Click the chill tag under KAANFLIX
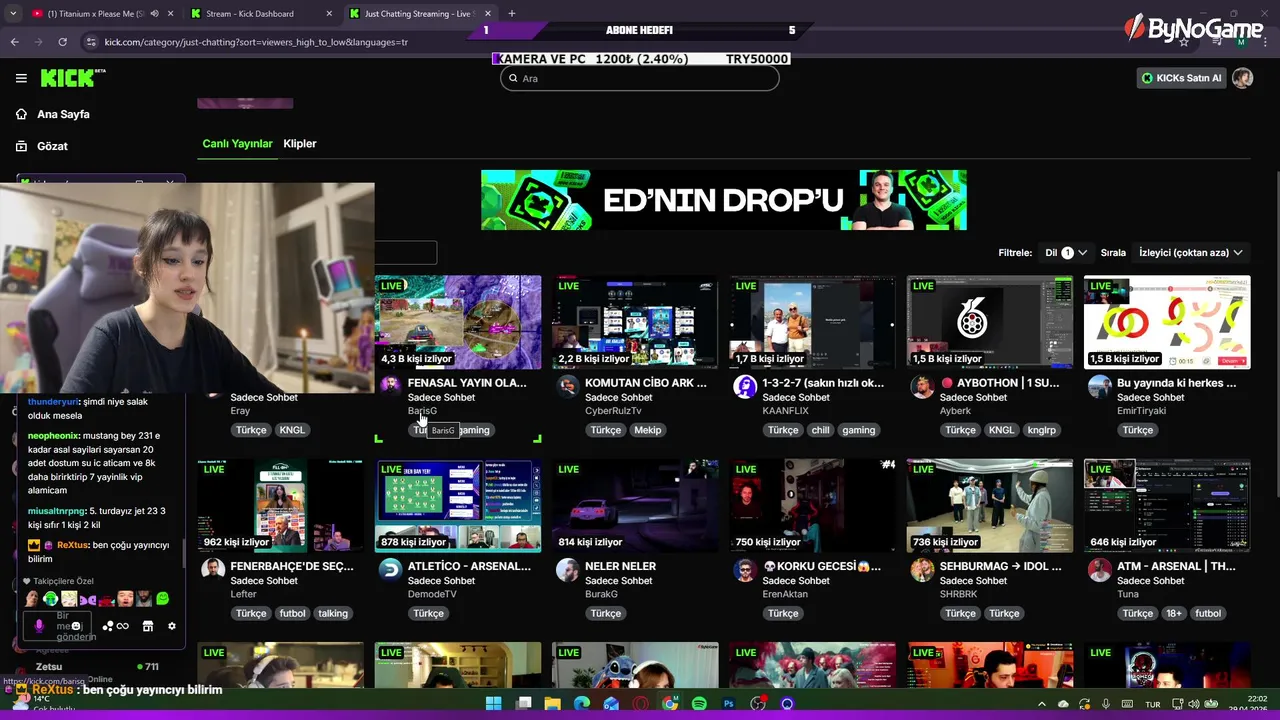Image resolution: width=1280 pixels, height=720 pixels. [821, 430]
